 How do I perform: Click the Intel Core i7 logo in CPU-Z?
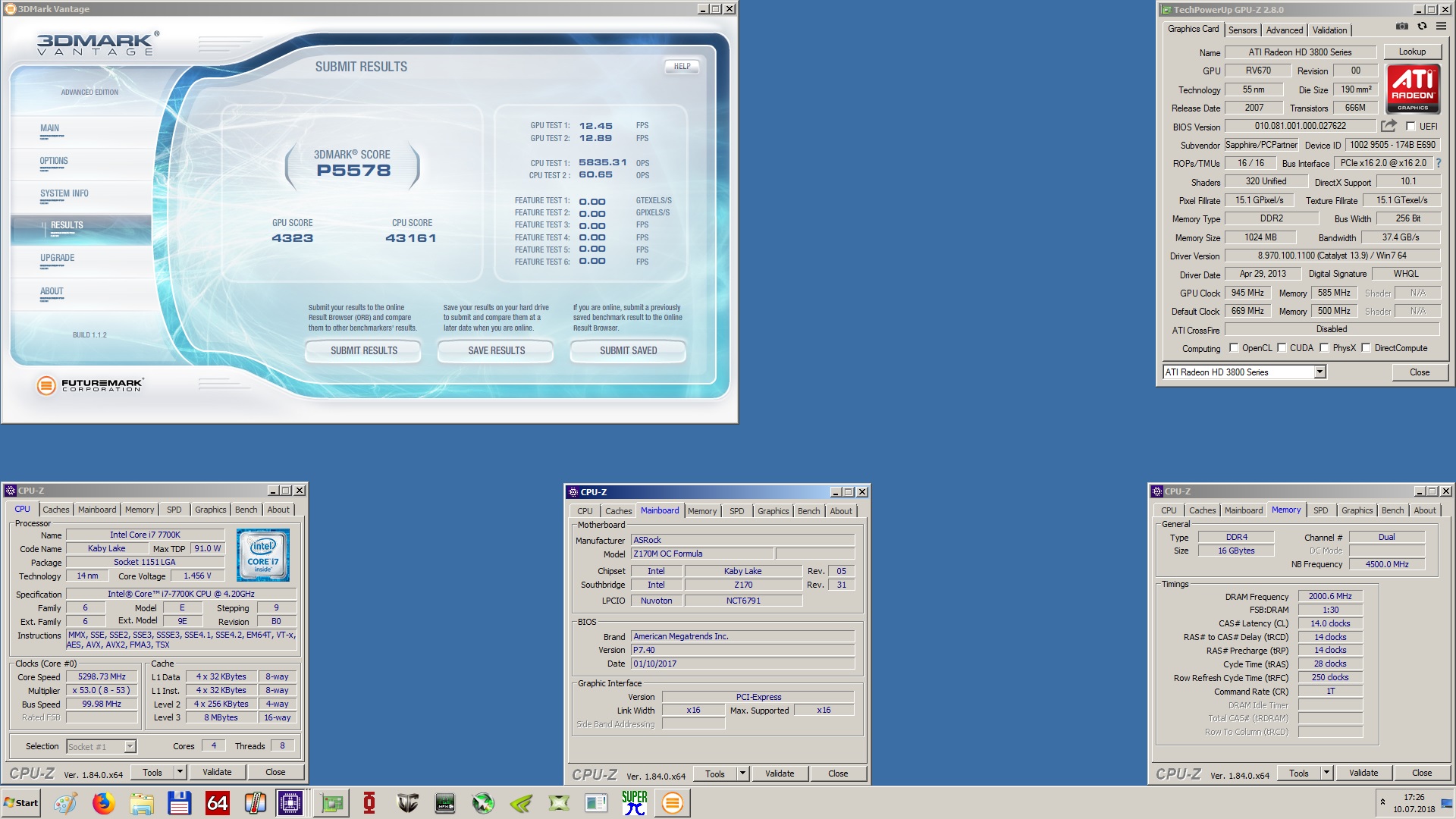click(263, 555)
